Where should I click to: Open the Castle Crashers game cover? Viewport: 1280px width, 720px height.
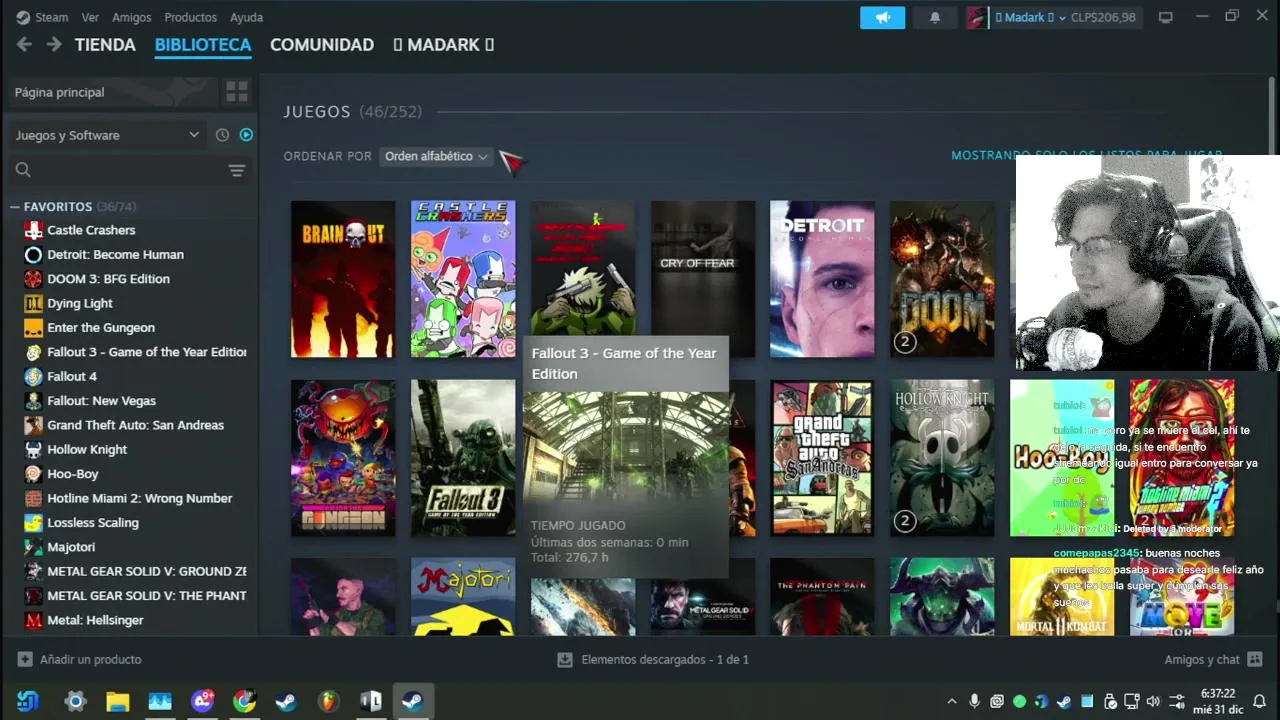click(463, 279)
